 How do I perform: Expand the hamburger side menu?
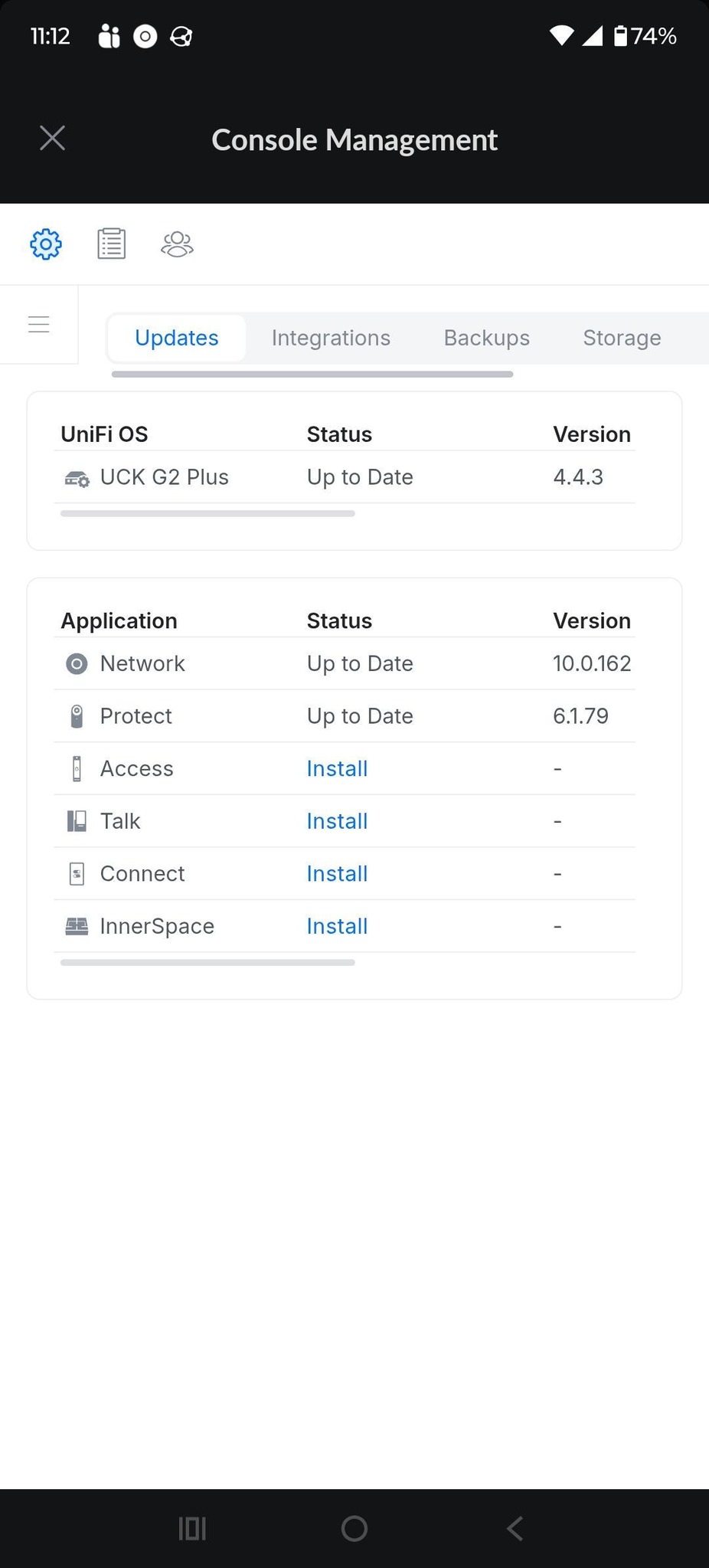39,325
